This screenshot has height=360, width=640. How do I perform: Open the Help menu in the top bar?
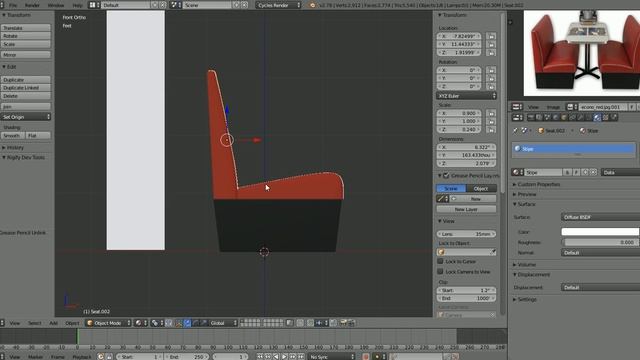pos(77,5)
